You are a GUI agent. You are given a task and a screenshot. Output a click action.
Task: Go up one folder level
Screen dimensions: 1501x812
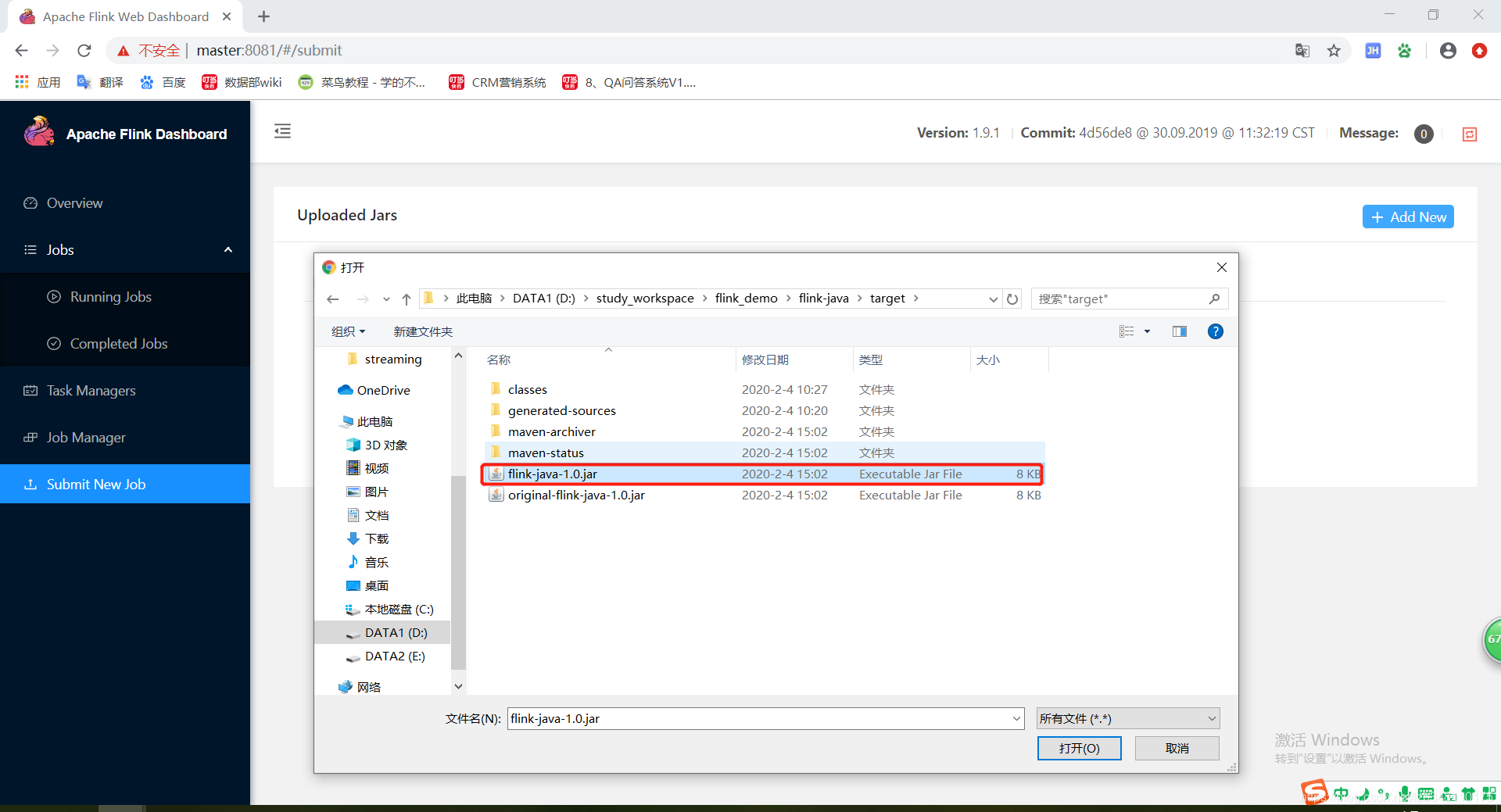coord(407,299)
